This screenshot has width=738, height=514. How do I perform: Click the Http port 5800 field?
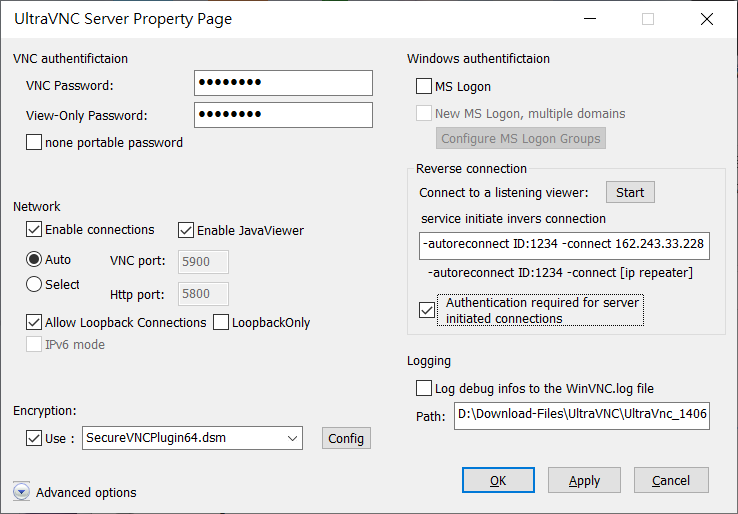click(x=203, y=294)
